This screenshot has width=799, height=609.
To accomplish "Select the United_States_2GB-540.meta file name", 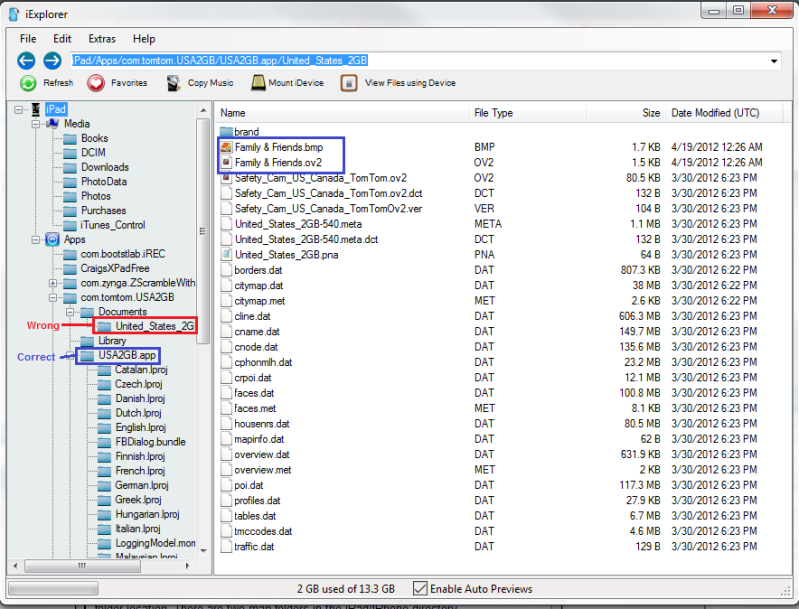I will (298, 224).
